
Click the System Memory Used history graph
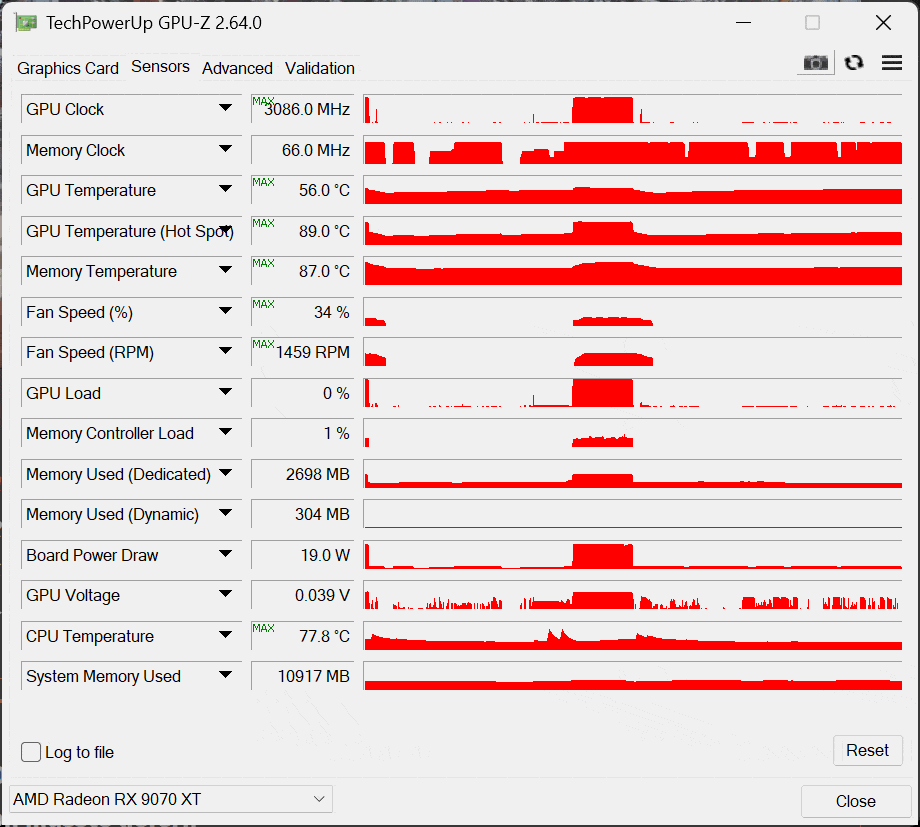[632, 676]
